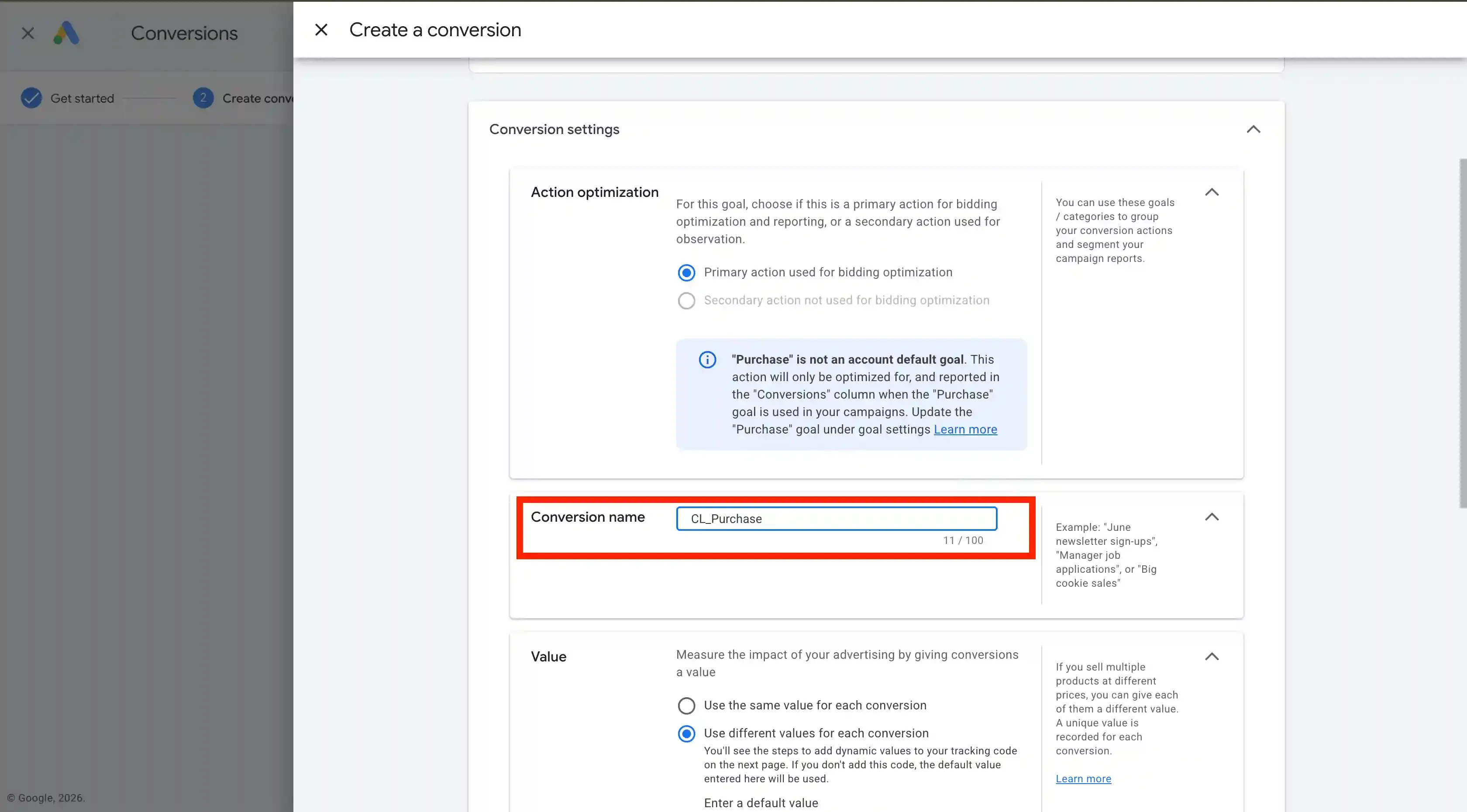Image resolution: width=1467 pixels, height=812 pixels.
Task: Click the Google Ads logo
Action: 66,33
